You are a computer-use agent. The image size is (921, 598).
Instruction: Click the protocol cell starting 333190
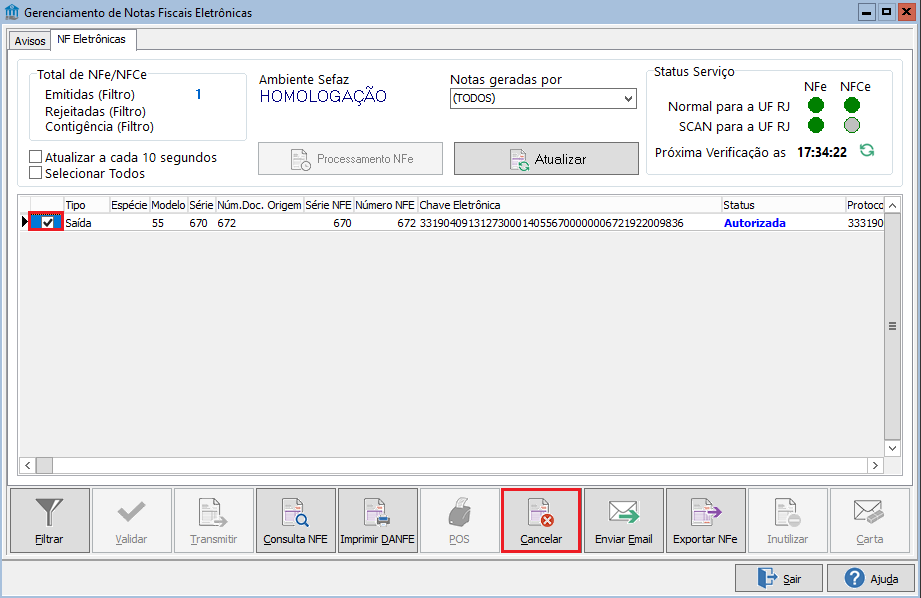[865, 223]
